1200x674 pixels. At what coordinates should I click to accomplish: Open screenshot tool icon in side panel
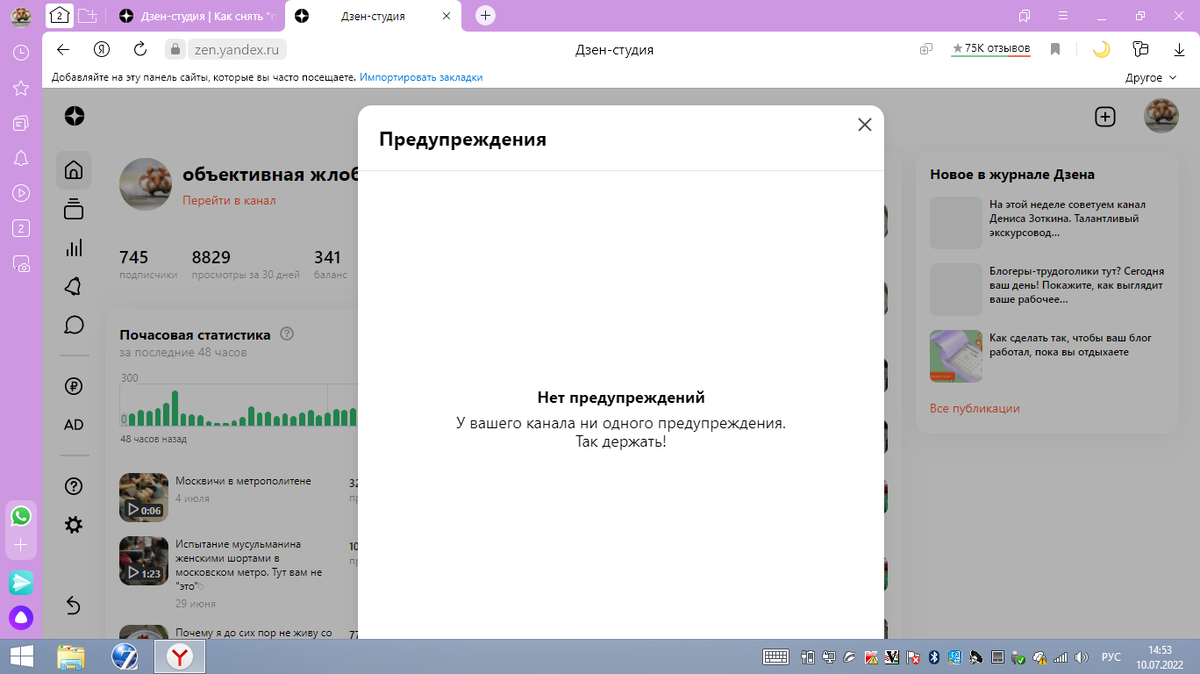tap(20, 264)
